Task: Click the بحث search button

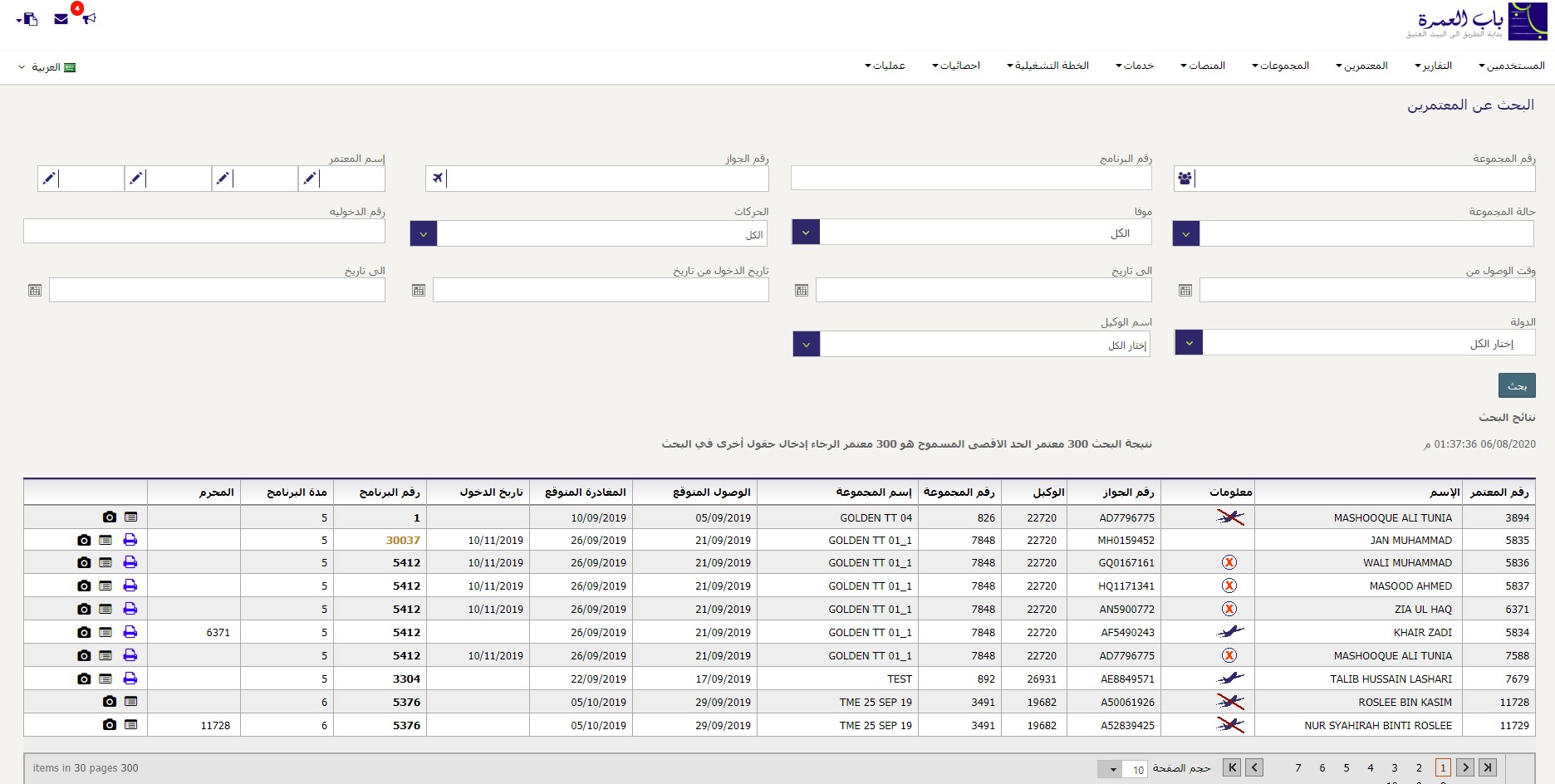Action: [x=1517, y=385]
